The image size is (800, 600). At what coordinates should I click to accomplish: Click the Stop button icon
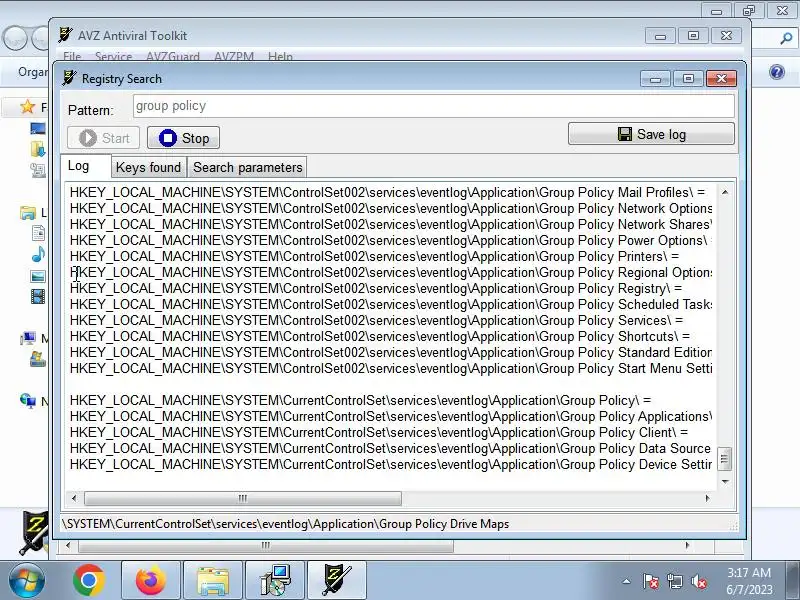click(x=167, y=138)
